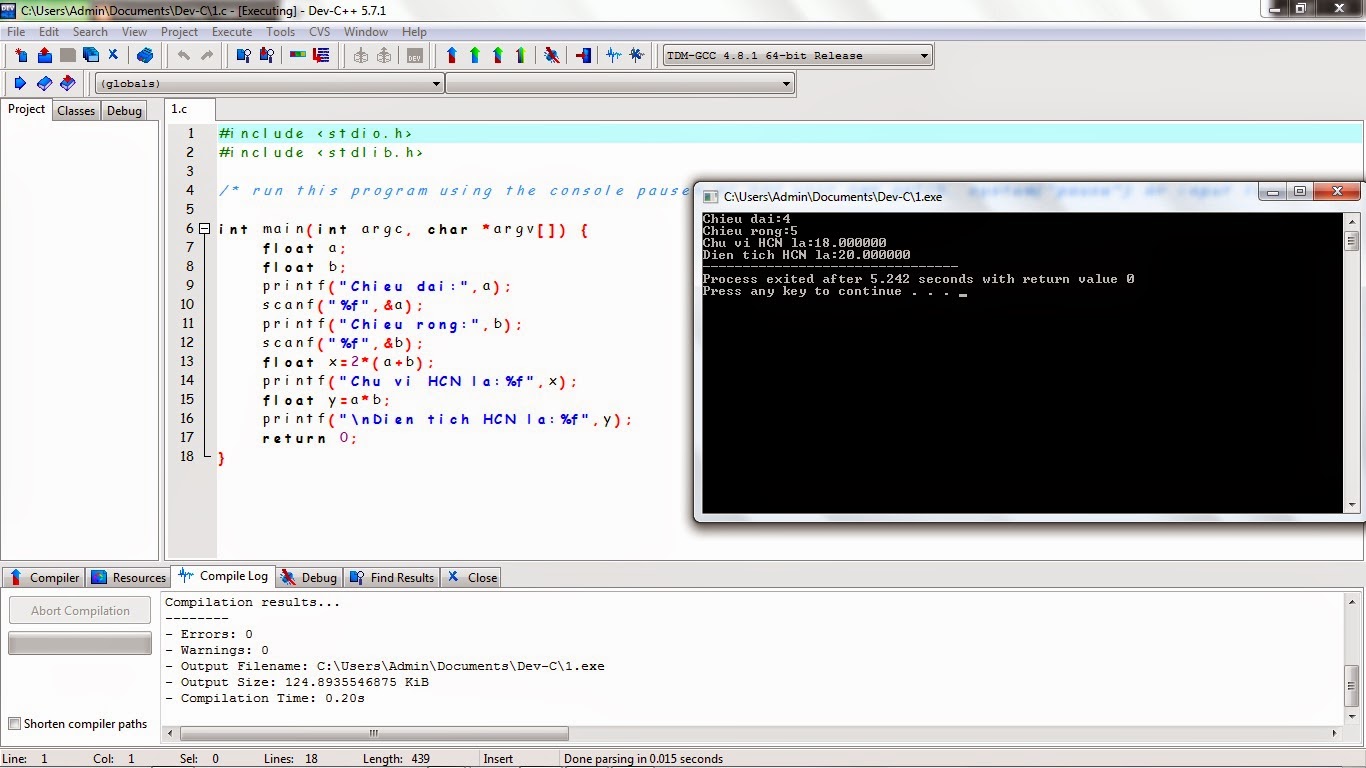Open the Edit menu
The width and height of the screenshot is (1366, 768).
click(49, 32)
